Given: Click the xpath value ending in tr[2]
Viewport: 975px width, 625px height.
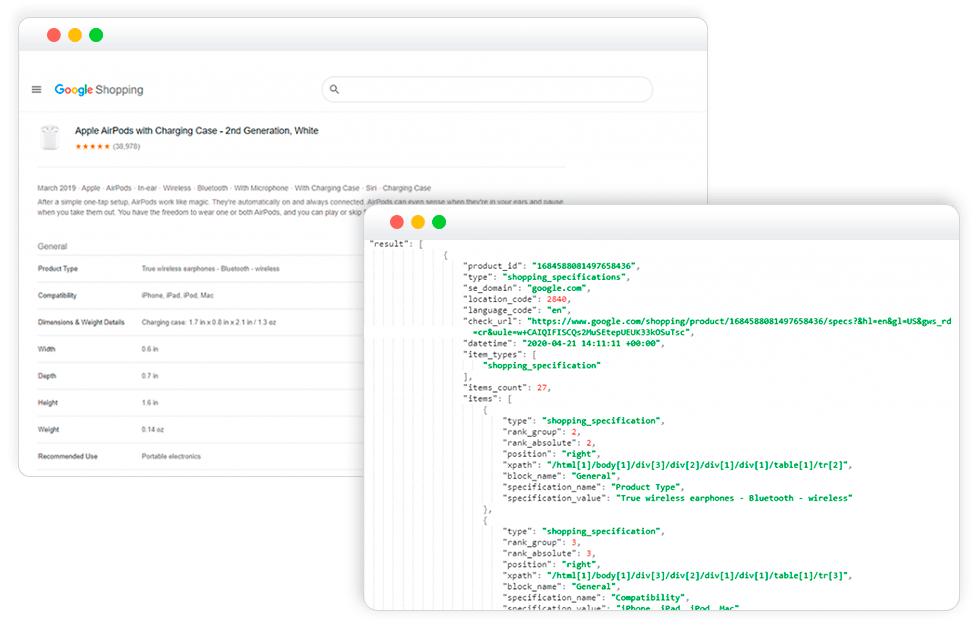Looking at the screenshot, I should (695, 465).
